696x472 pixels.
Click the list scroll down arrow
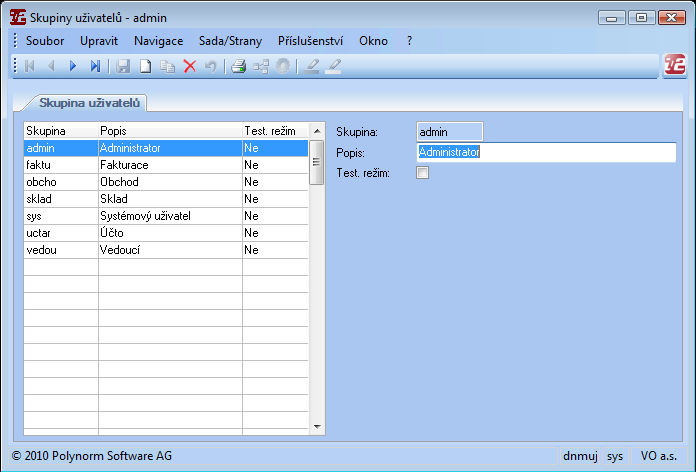pos(317,427)
